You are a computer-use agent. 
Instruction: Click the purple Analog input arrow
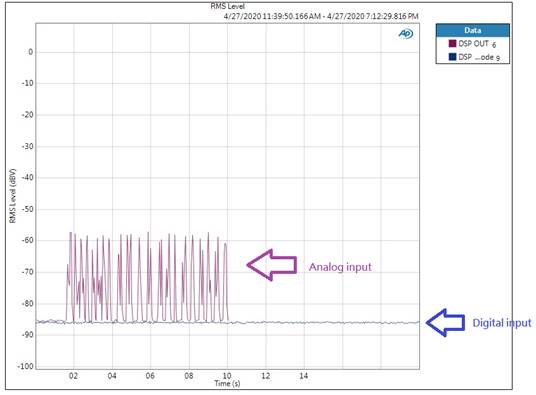pyautogui.click(x=272, y=265)
